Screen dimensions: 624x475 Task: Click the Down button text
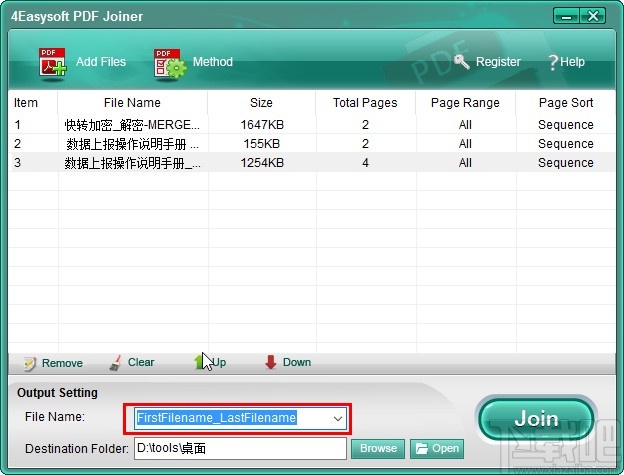(x=297, y=362)
